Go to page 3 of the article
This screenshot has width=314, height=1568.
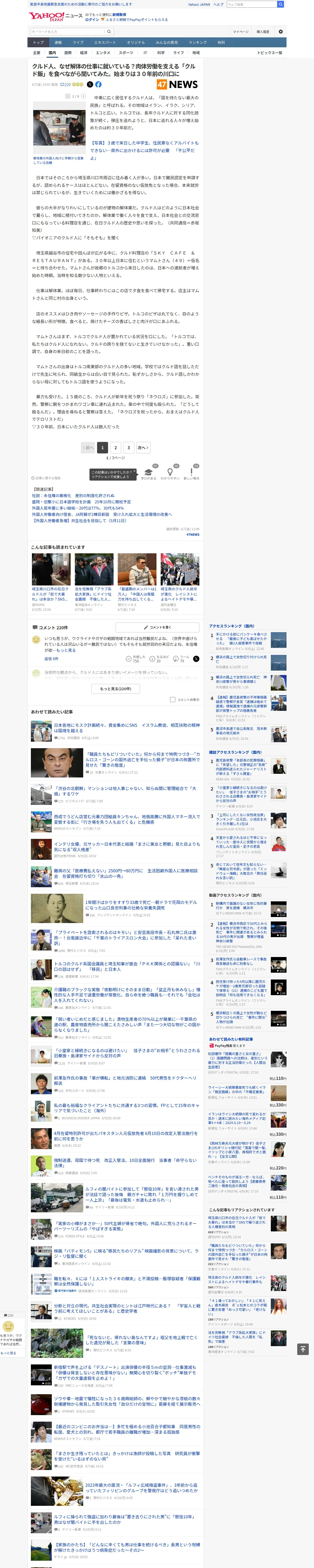click(x=129, y=447)
